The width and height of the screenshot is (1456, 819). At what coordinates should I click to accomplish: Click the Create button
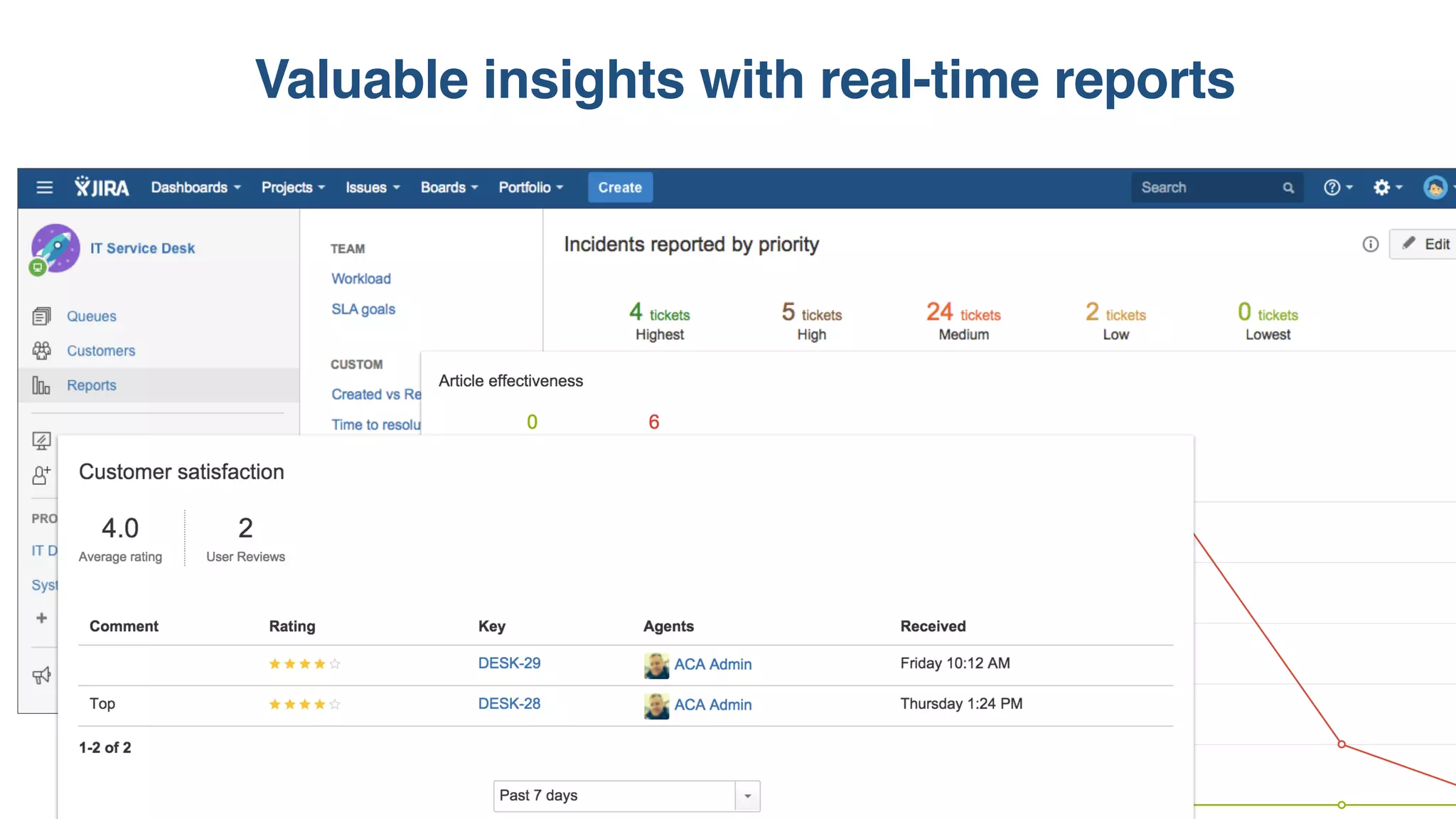(x=620, y=188)
